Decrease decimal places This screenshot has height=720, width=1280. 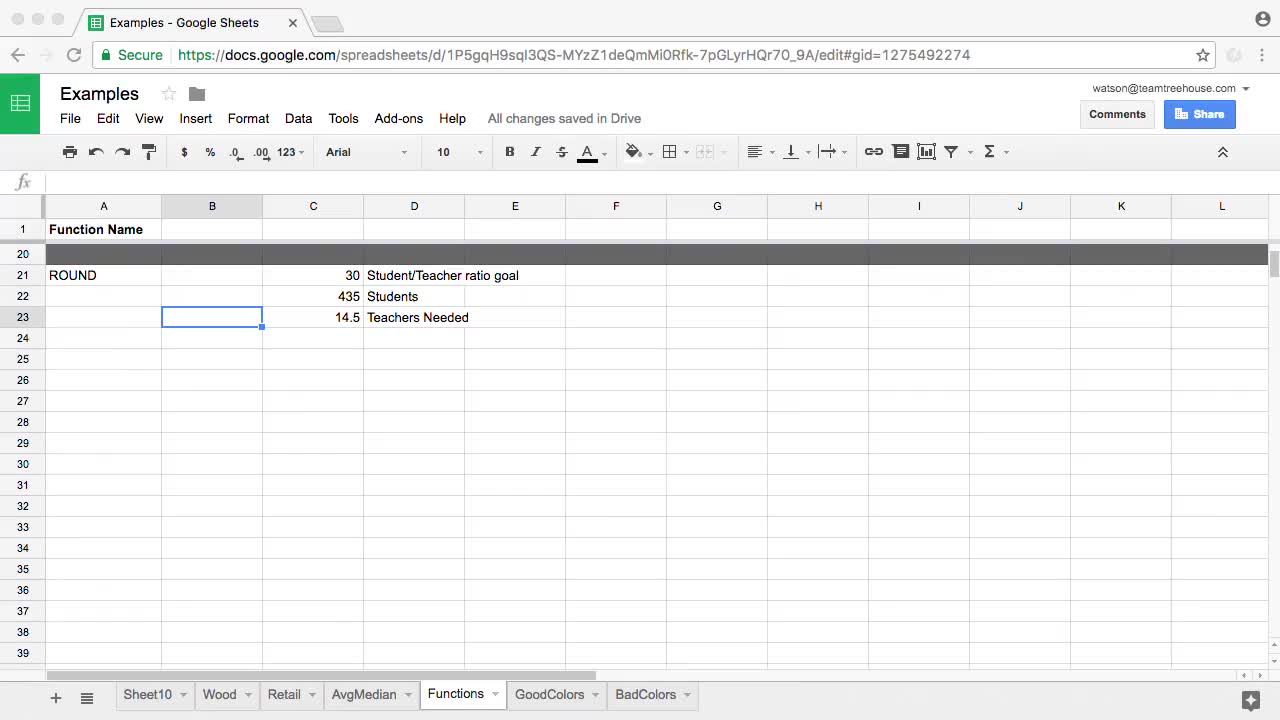tap(234, 152)
